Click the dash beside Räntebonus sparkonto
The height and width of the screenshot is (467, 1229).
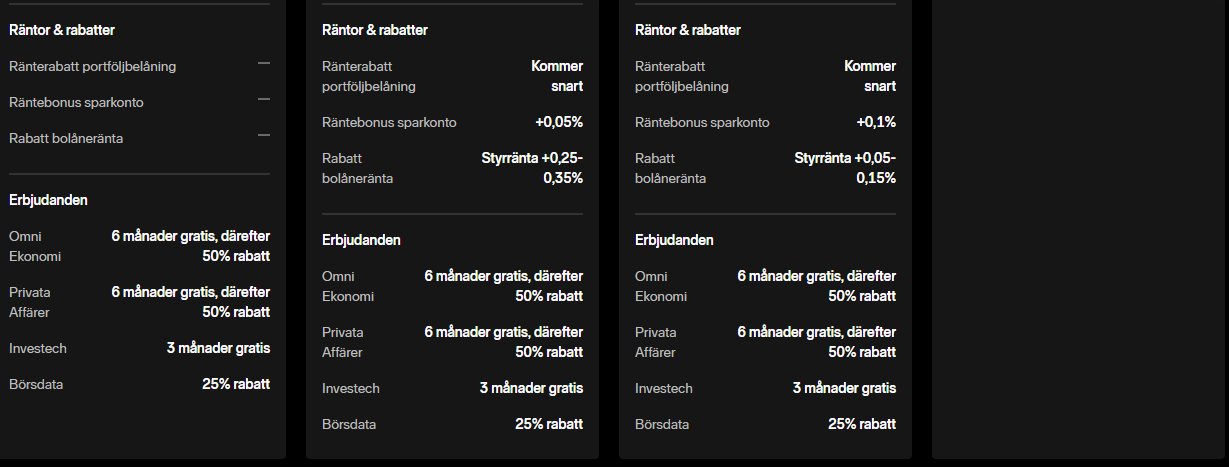click(x=264, y=99)
